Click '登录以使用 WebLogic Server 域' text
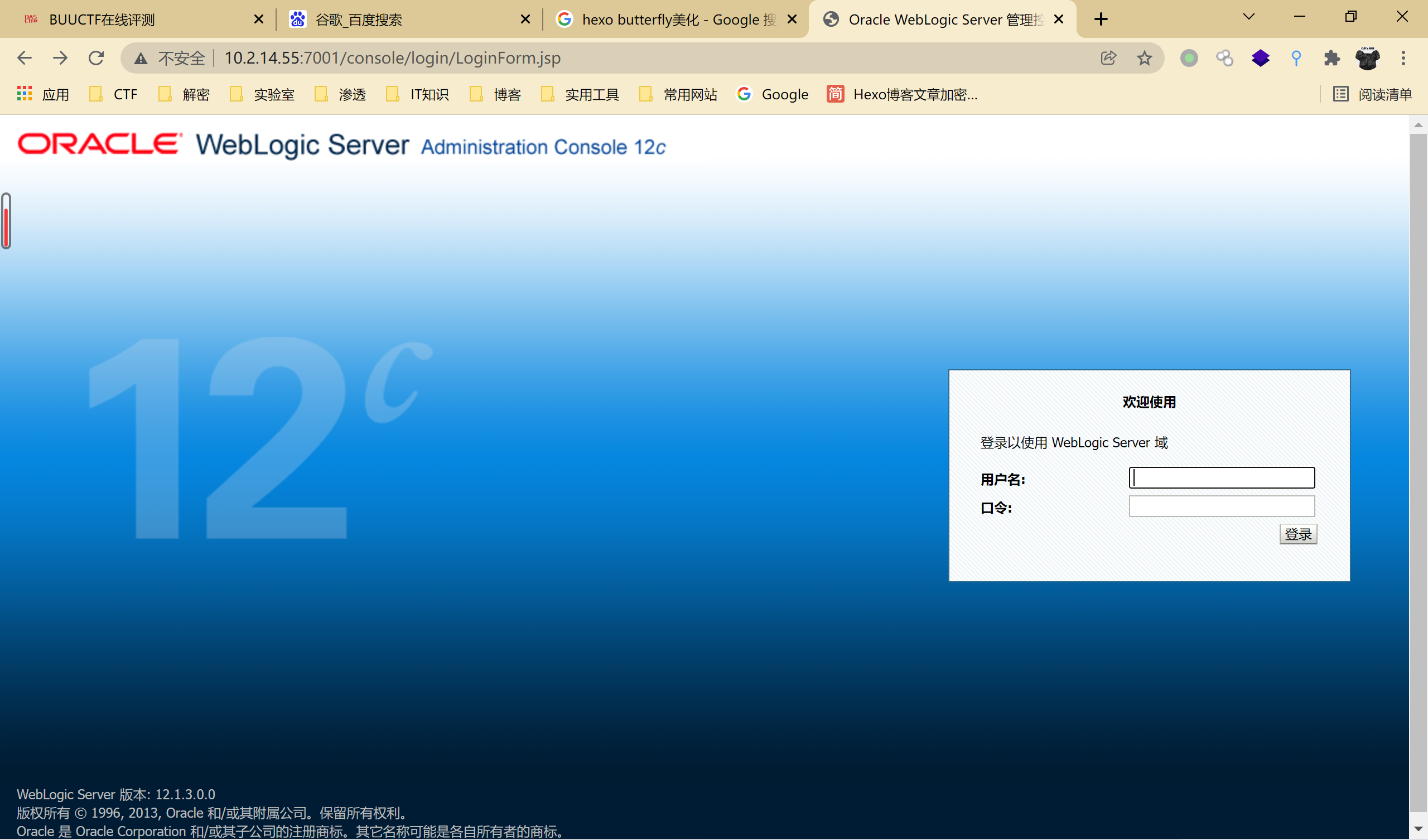This screenshot has height=840, width=1428. click(1074, 442)
